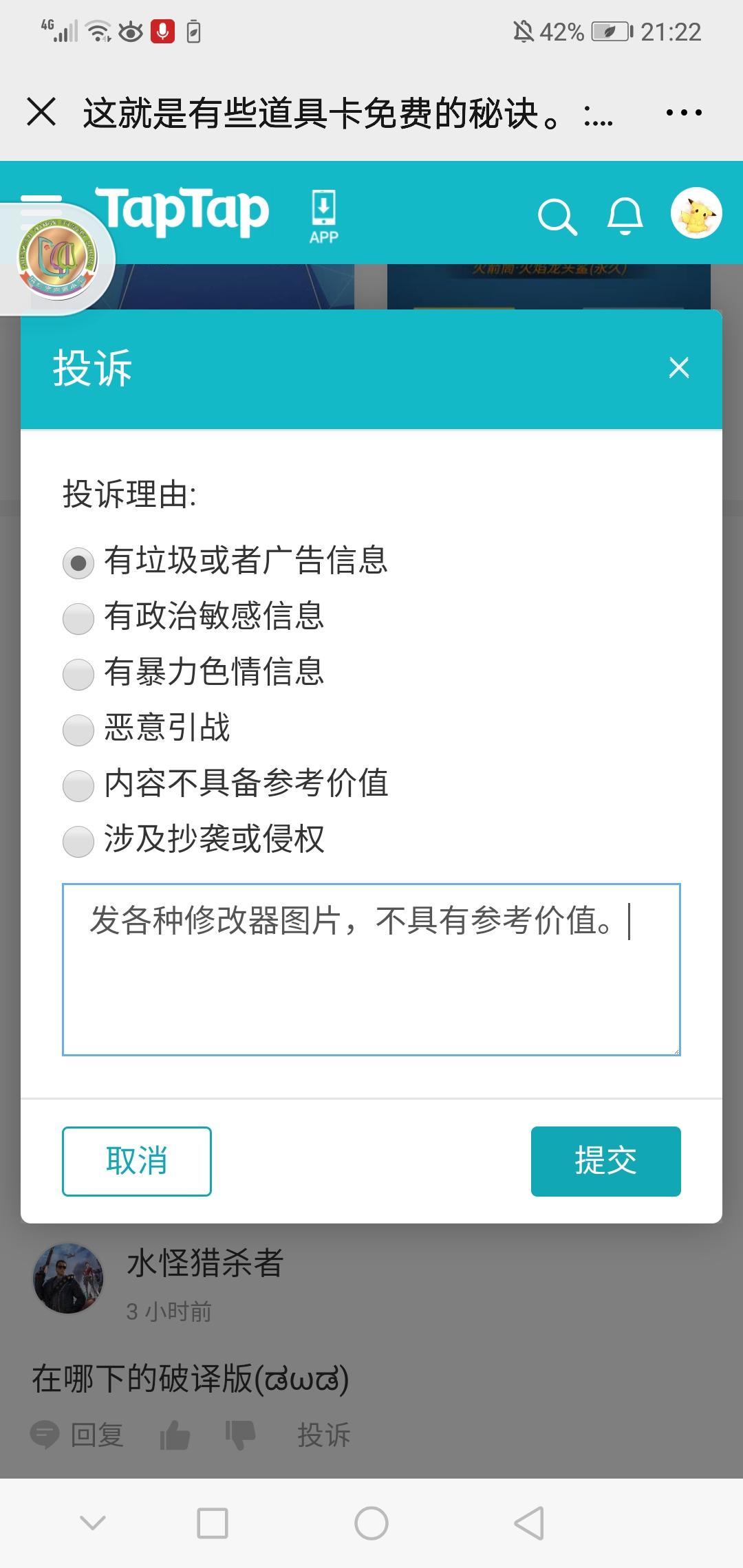This screenshot has width=743, height=1568.
Task: Tap the floating round badge icon
Action: tap(58, 259)
